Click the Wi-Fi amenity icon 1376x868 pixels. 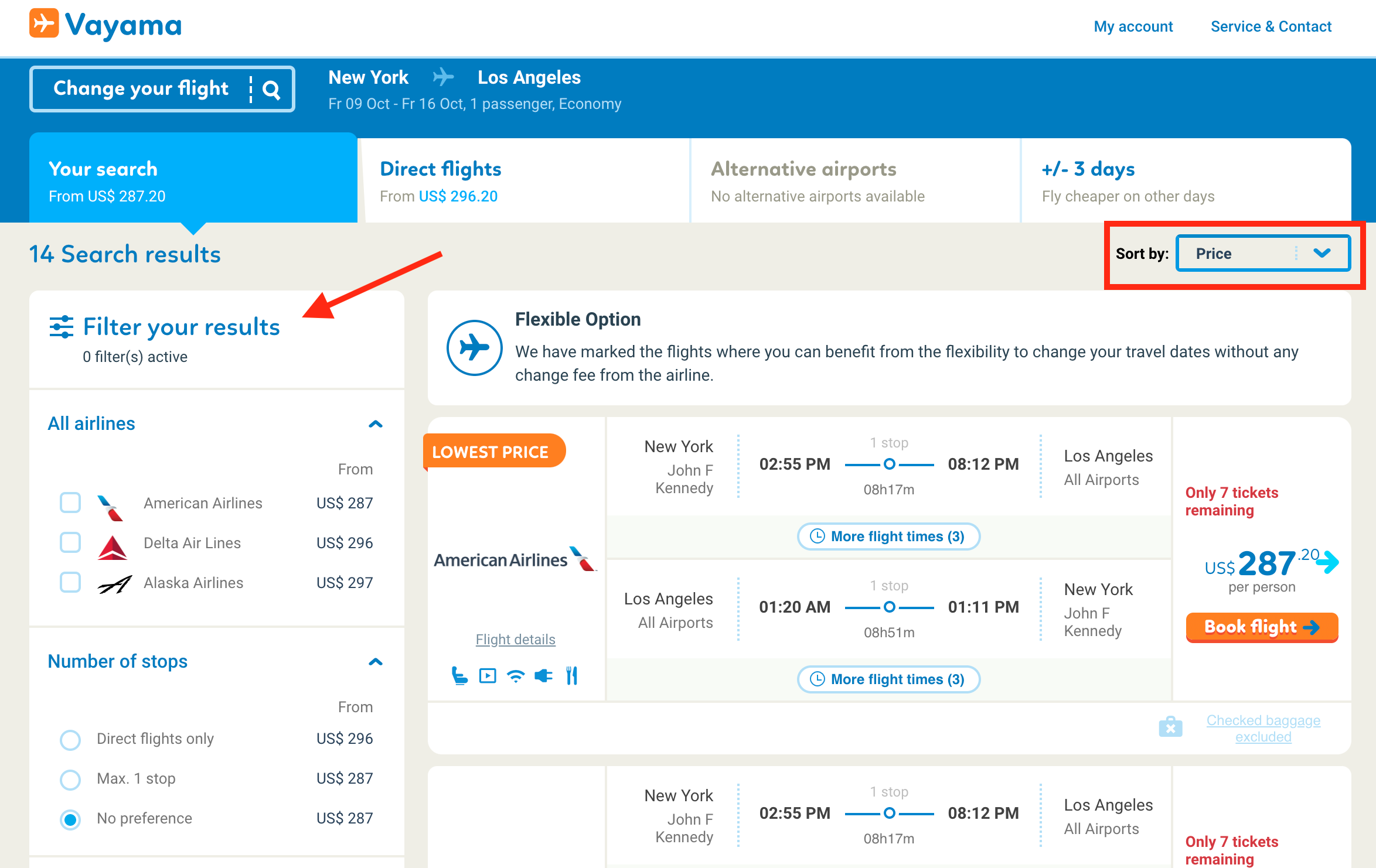click(x=516, y=676)
